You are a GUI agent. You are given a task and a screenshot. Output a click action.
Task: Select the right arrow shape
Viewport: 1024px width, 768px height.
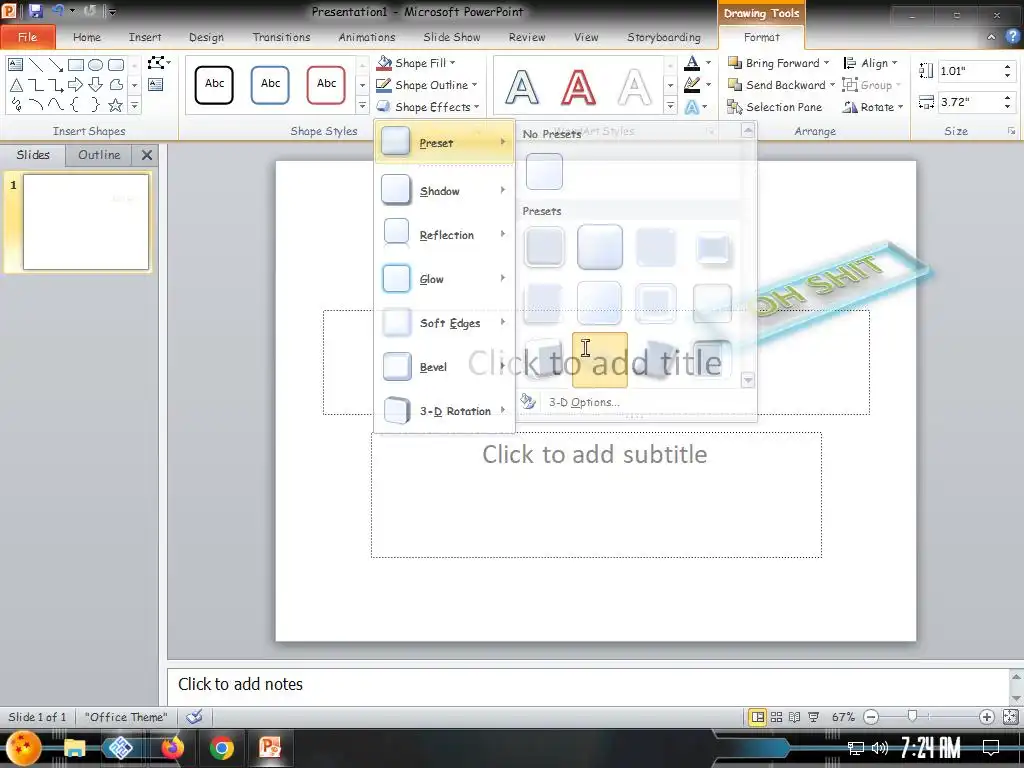click(76, 85)
